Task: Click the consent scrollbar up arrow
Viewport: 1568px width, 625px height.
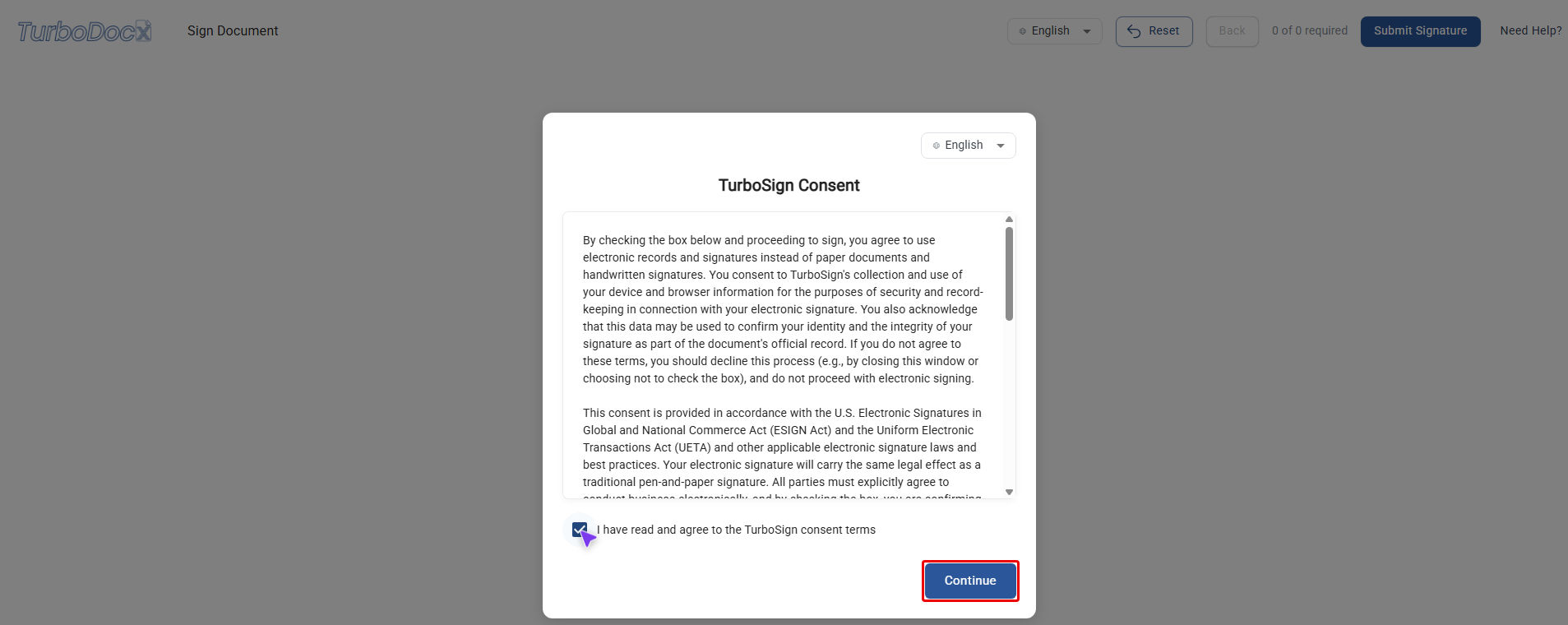Action: [1009, 220]
